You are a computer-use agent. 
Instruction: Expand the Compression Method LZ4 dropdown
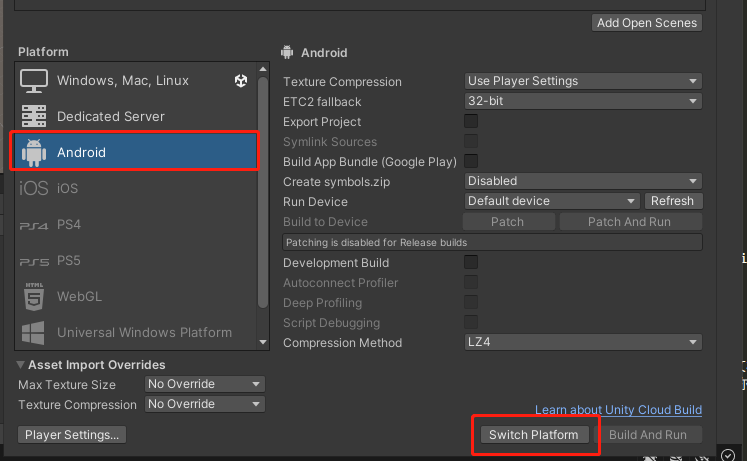[583, 343]
